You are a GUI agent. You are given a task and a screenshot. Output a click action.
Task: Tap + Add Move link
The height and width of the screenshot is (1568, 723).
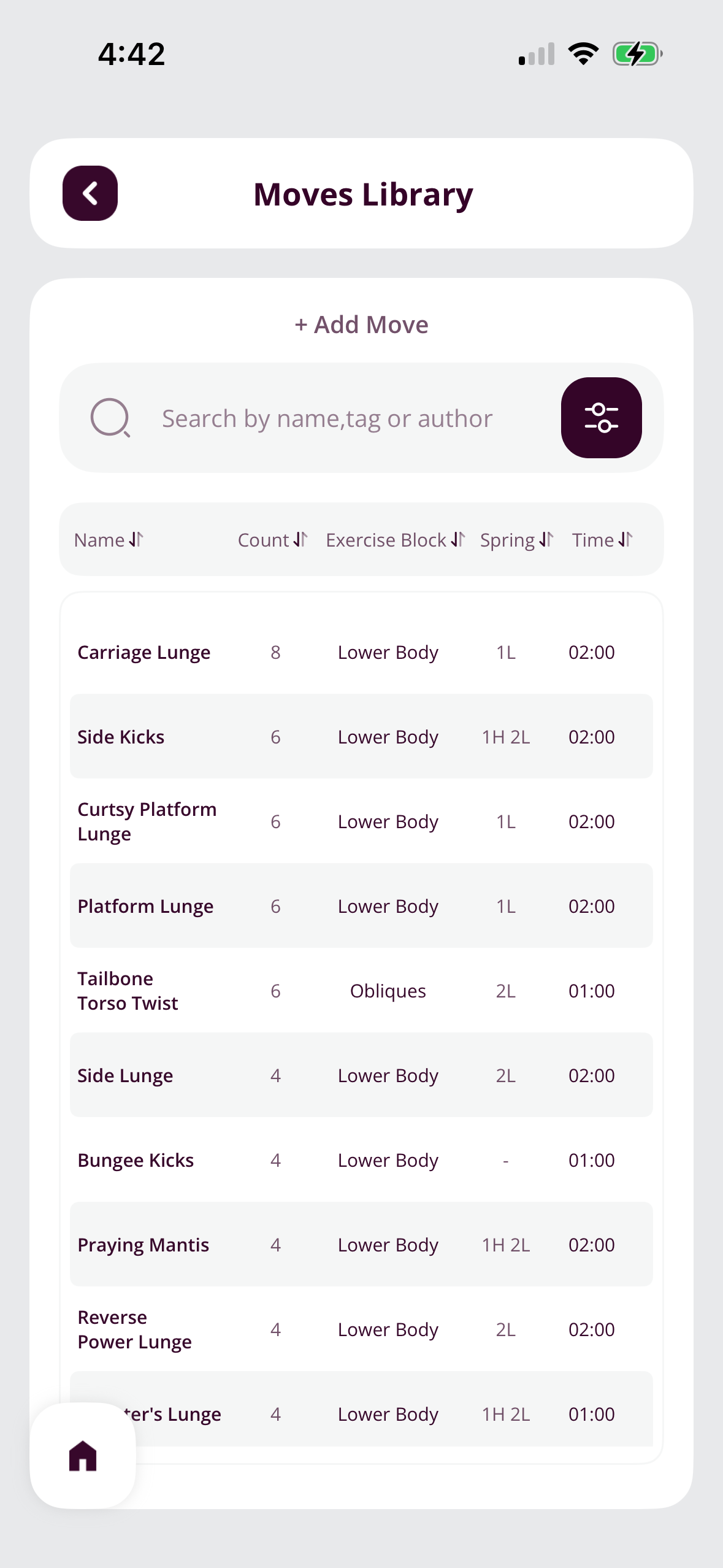(x=361, y=325)
